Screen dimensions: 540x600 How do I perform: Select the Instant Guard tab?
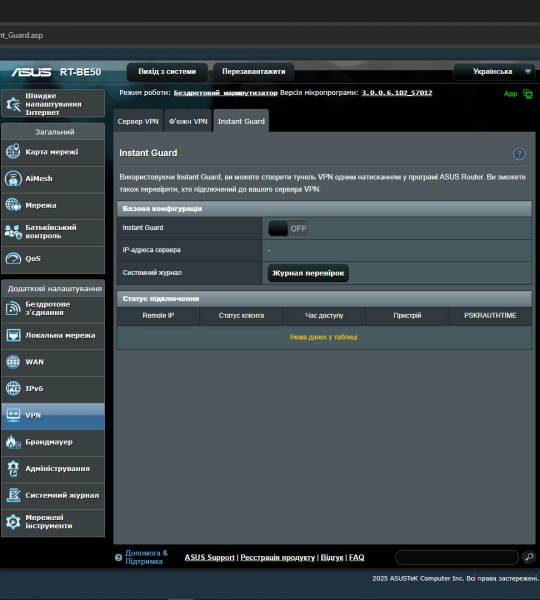(241, 121)
